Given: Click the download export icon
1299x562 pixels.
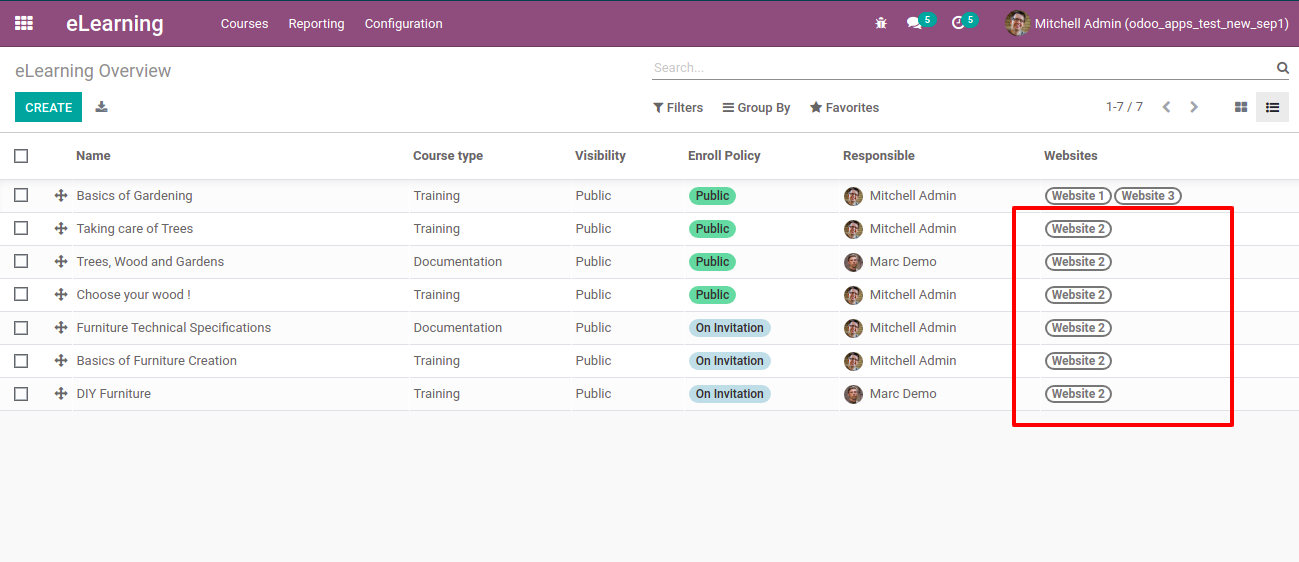Looking at the screenshot, I should [x=101, y=107].
